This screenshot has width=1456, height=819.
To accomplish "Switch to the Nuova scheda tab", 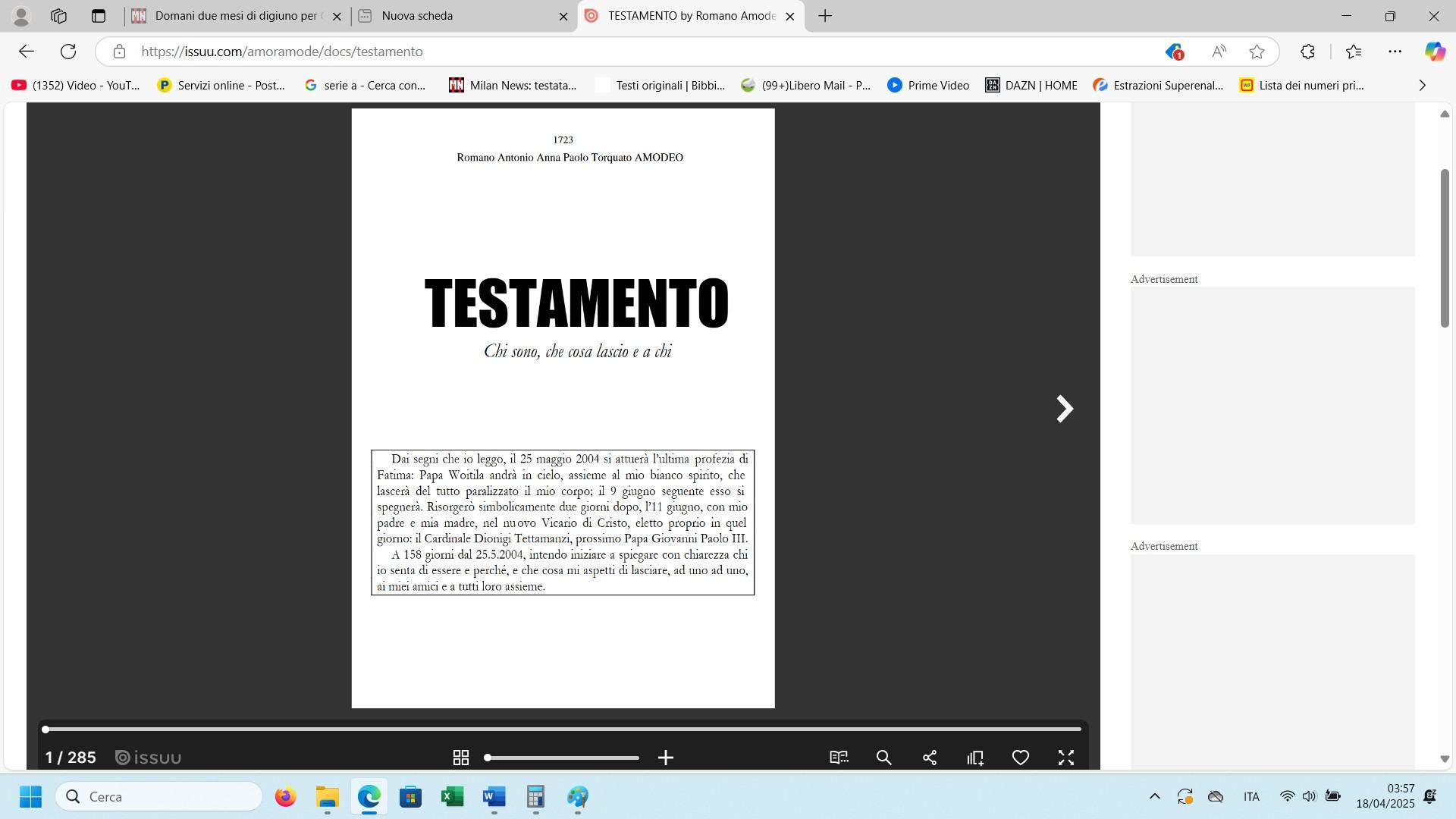I will (x=455, y=16).
